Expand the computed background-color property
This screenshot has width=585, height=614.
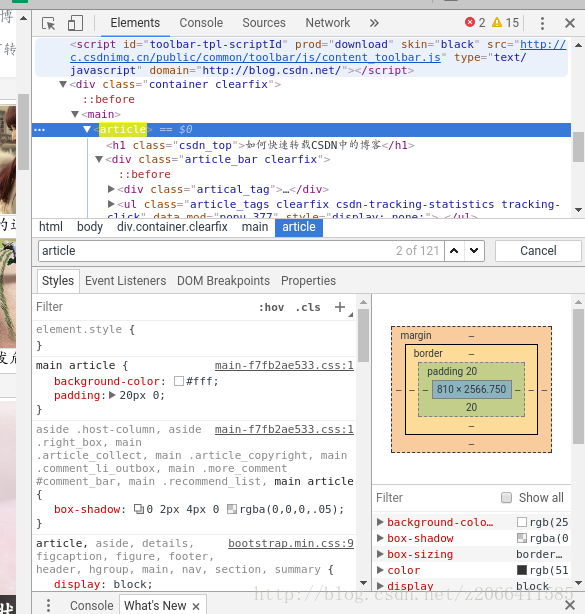click(x=380, y=522)
